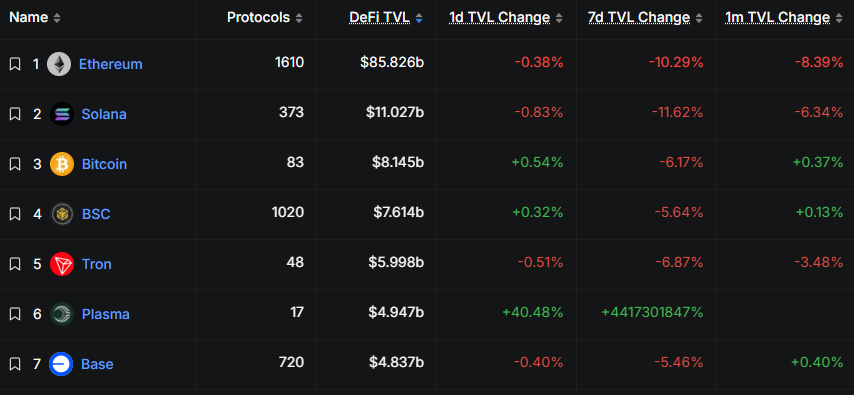Open the Plasma chain page link
The image size is (854, 395).
point(106,314)
